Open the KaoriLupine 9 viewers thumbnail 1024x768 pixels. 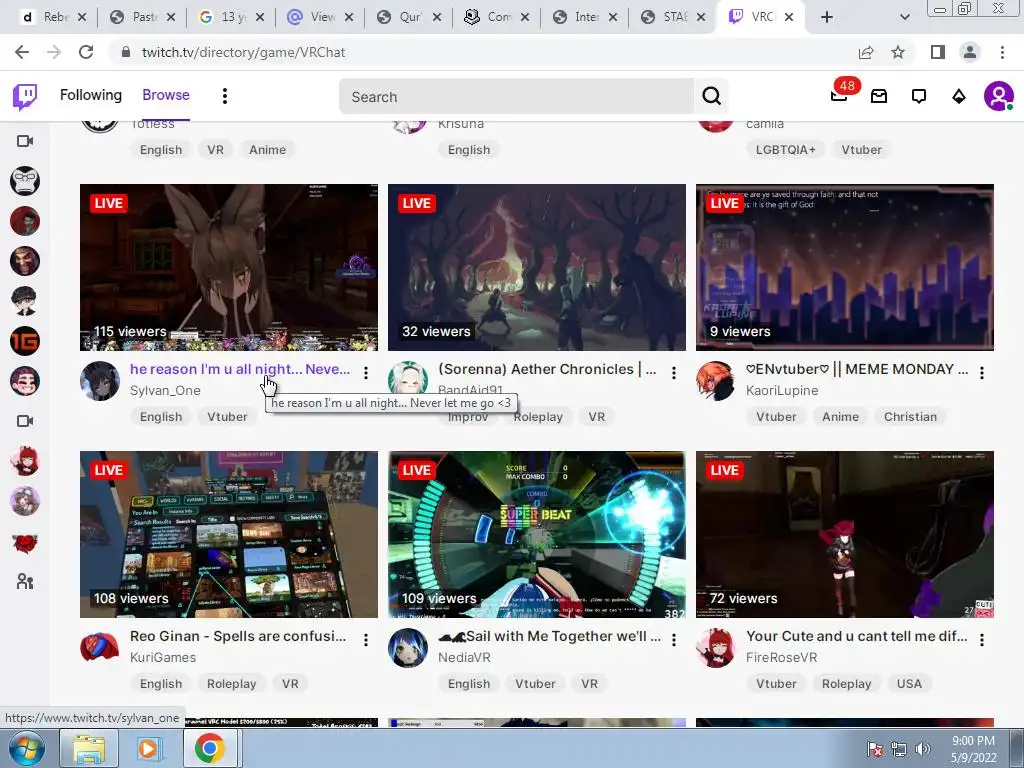[844, 267]
